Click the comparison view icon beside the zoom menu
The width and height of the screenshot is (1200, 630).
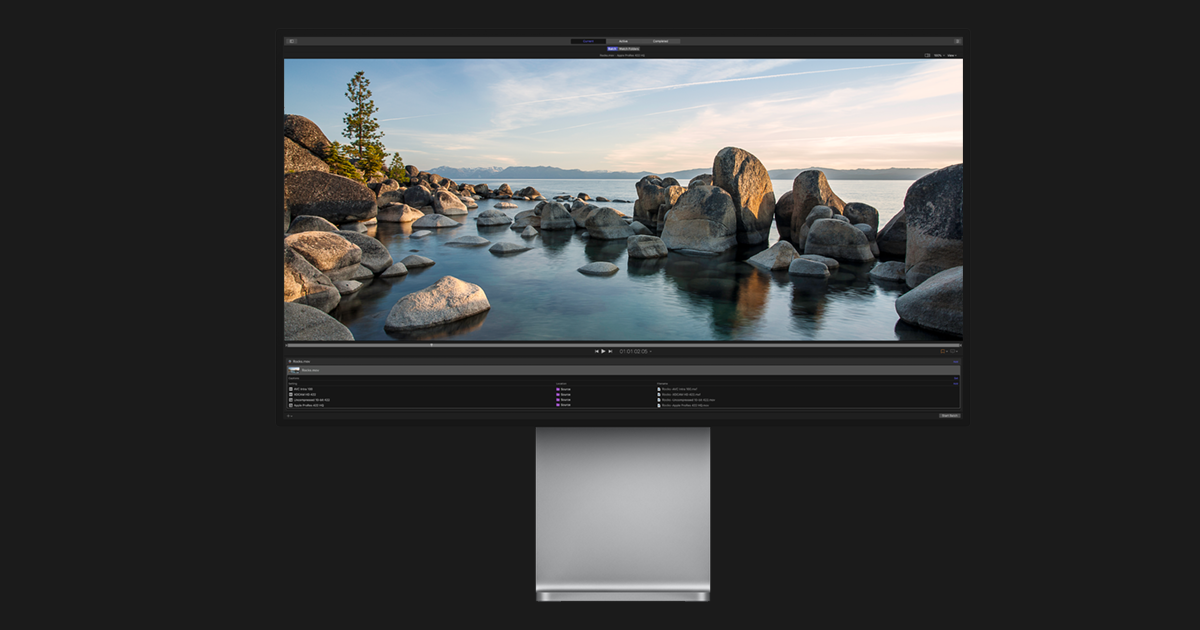[x=926, y=55]
